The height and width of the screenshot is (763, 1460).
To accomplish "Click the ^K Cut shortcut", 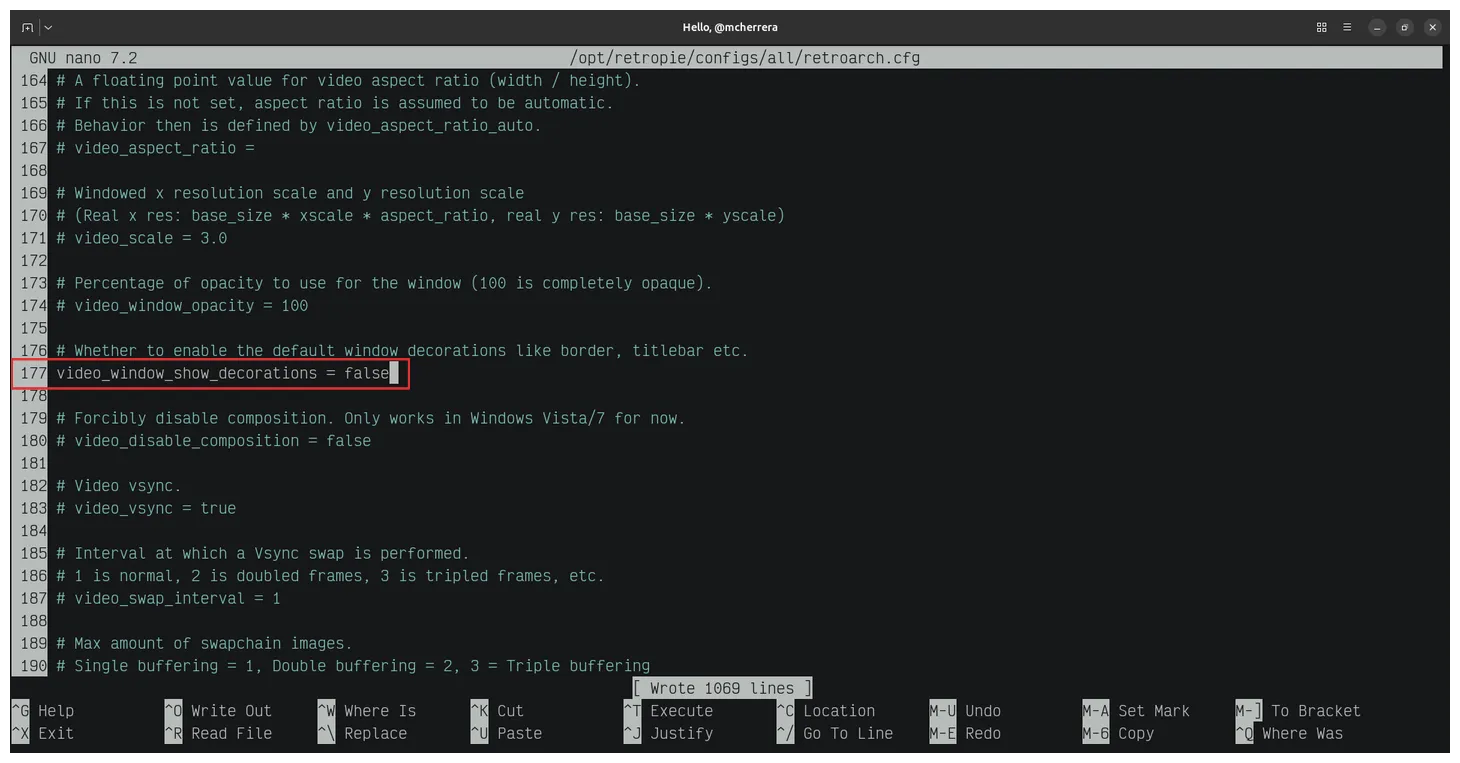I will 497,711.
